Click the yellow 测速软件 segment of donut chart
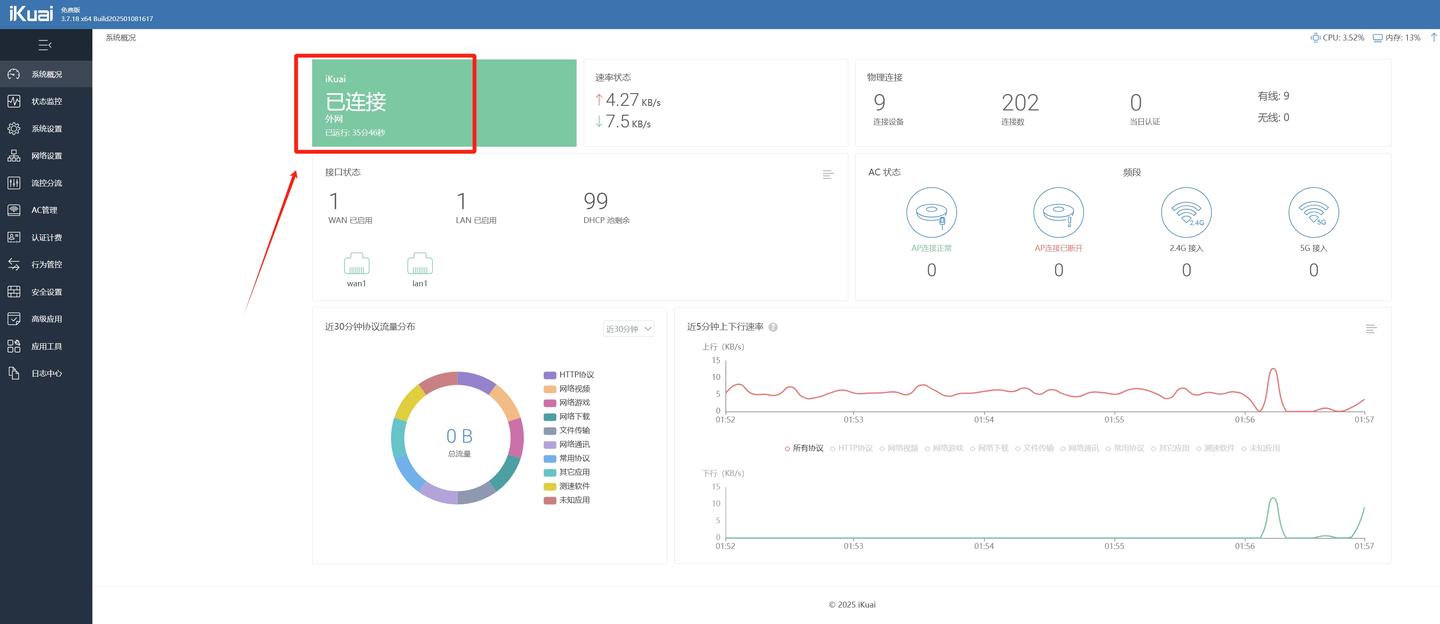 click(x=410, y=402)
